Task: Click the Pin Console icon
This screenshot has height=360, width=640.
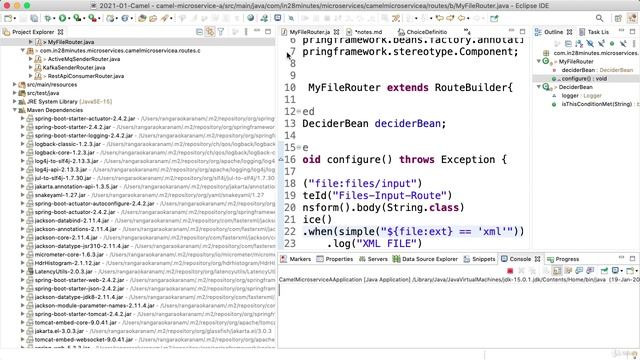Action: pos(604,271)
